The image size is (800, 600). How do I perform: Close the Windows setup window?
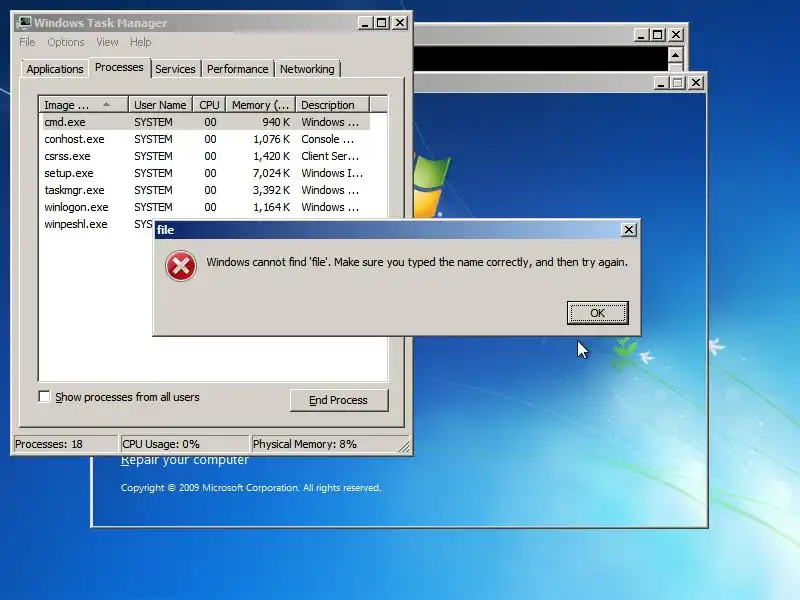pyautogui.click(x=696, y=83)
